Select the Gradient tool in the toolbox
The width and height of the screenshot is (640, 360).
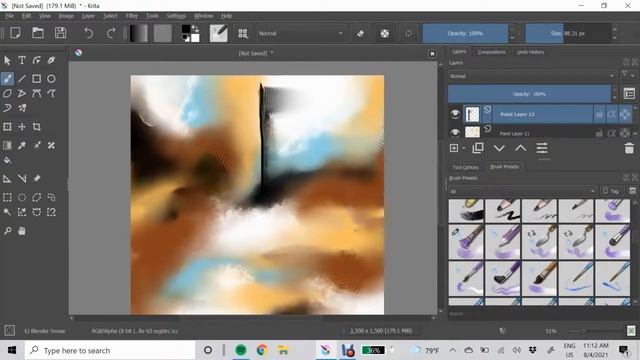(x=7, y=145)
